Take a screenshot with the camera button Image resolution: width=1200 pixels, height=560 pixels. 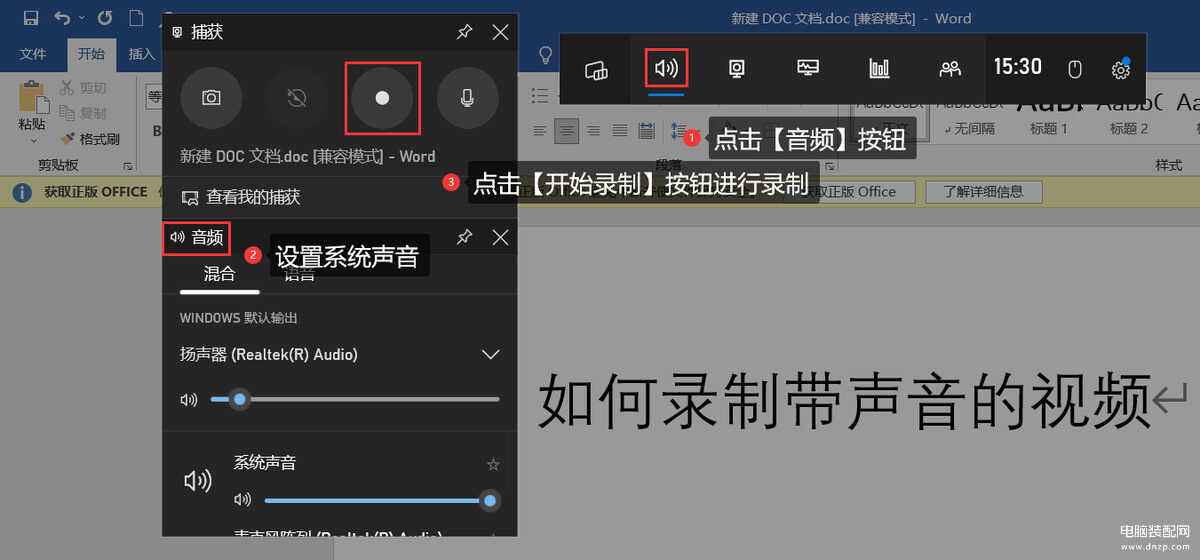[x=211, y=98]
